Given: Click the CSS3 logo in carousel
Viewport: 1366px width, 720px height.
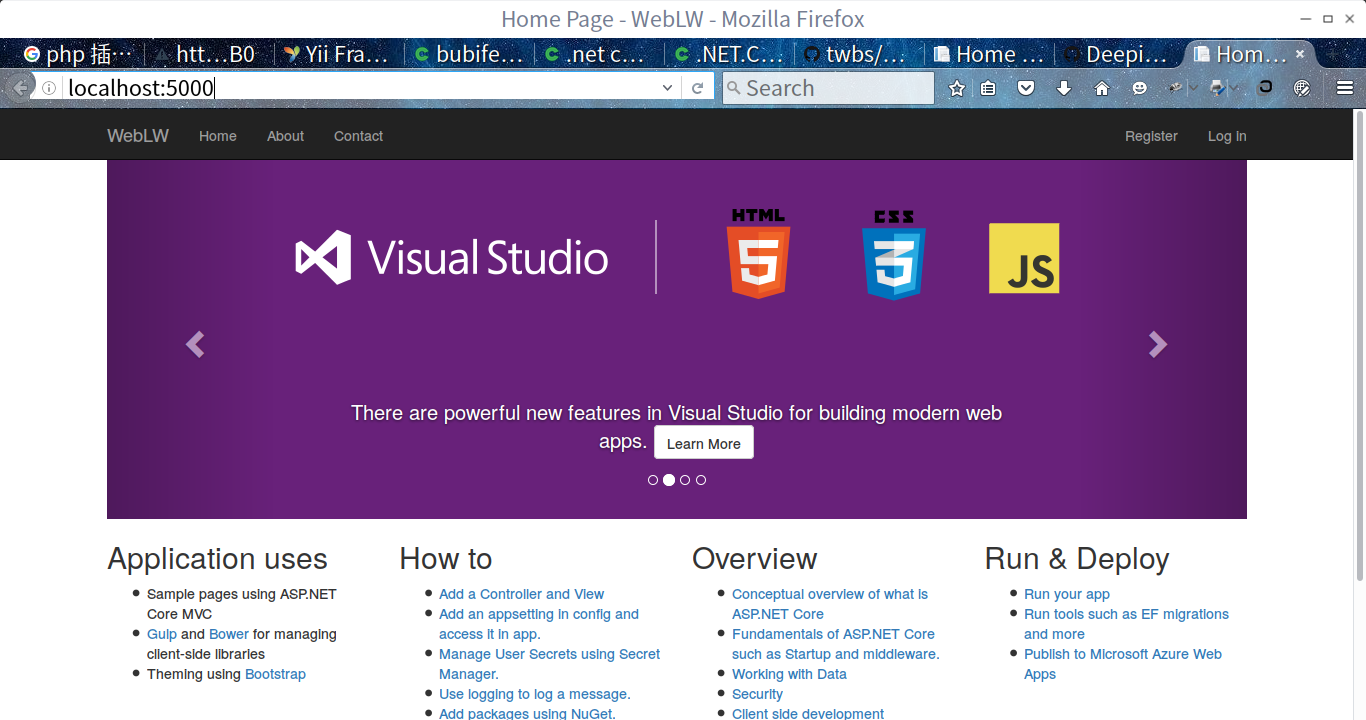Looking at the screenshot, I should pos(894,254).
